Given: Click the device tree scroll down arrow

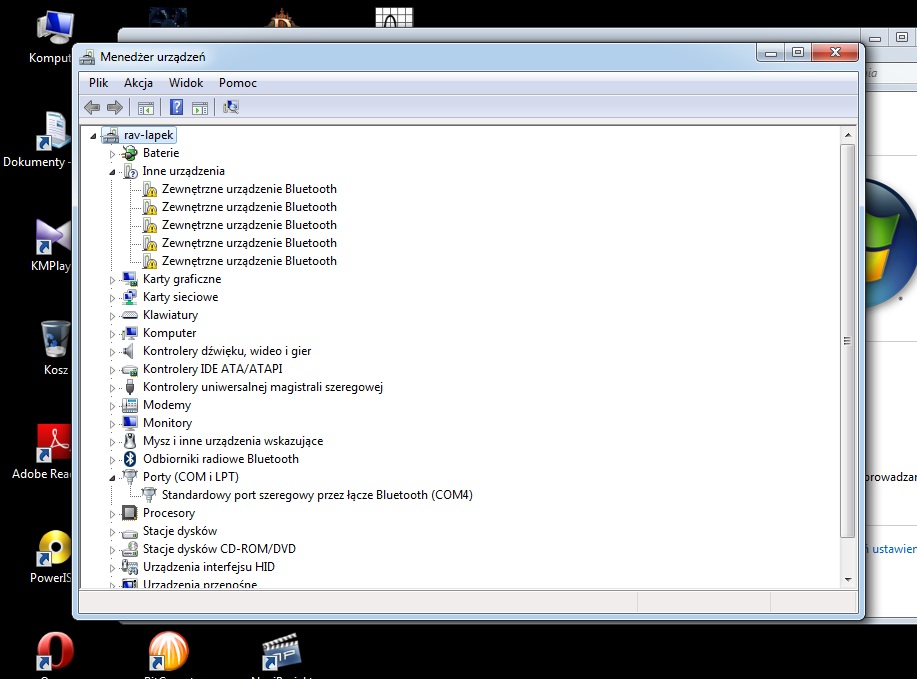Looking at the screenshot, I should click(x=847, y=580).
